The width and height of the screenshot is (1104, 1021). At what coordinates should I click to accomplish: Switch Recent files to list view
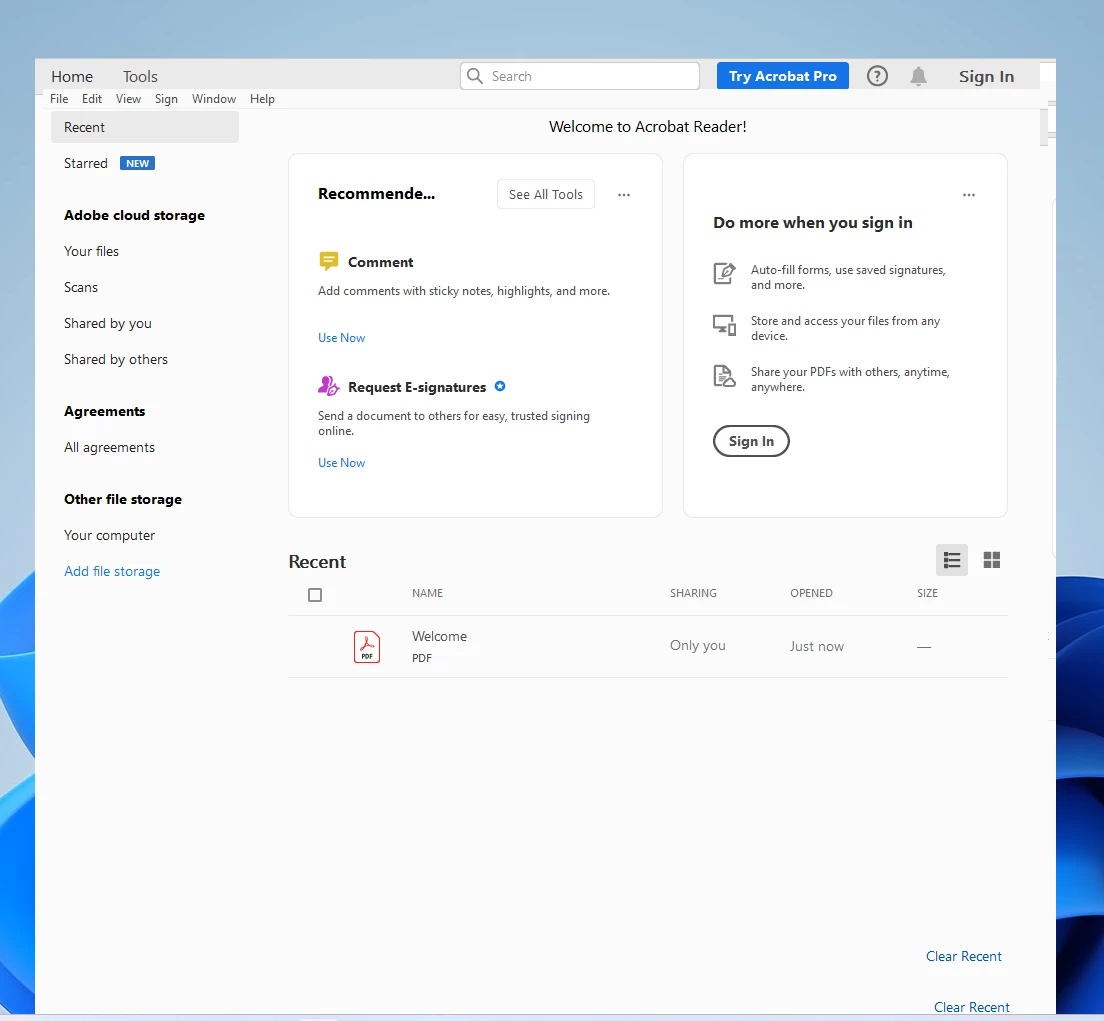click(x=952, y=560)
